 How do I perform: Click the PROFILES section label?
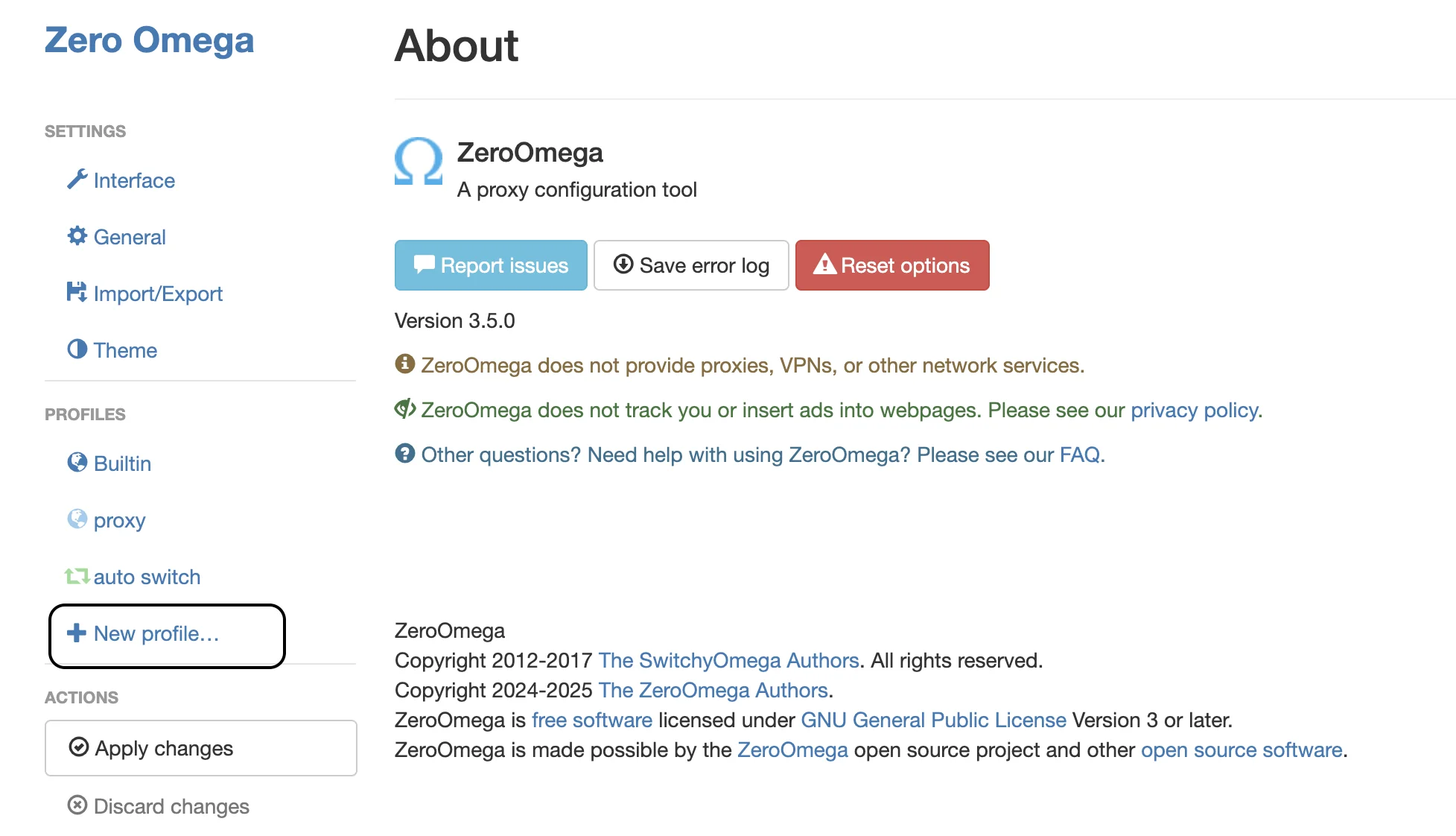click(85, 414)
